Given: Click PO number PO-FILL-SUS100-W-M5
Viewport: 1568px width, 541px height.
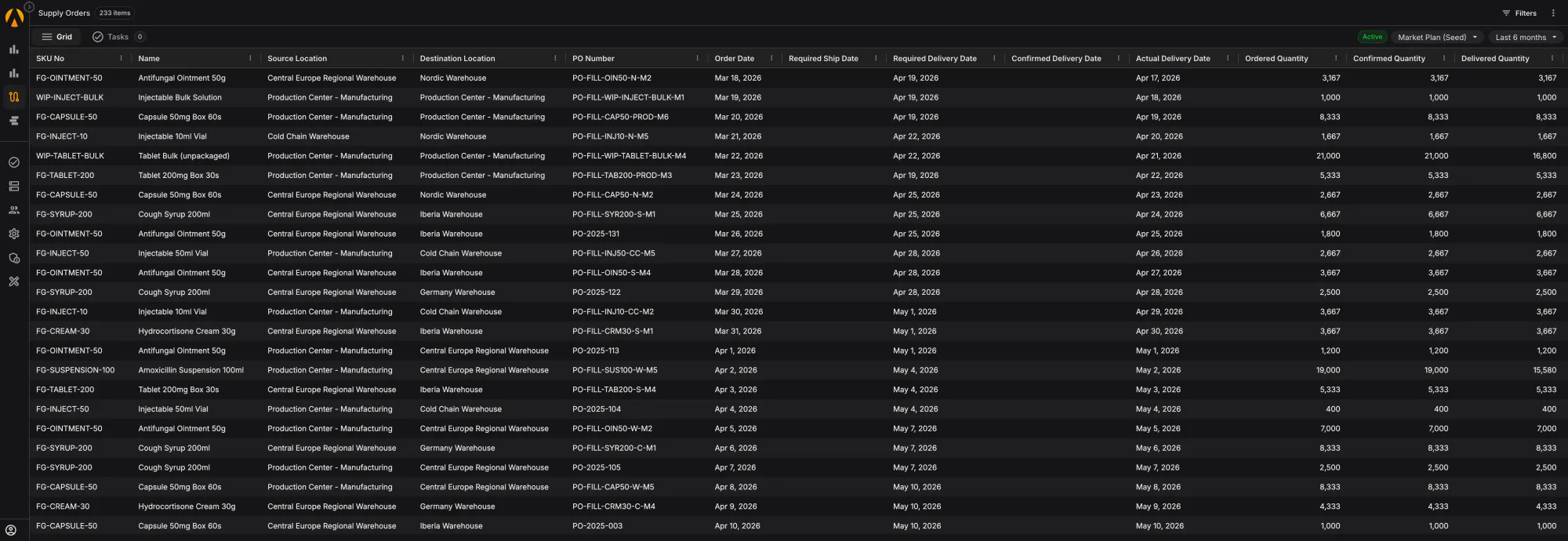Looking at the screenshot, I should click(615, 370).
